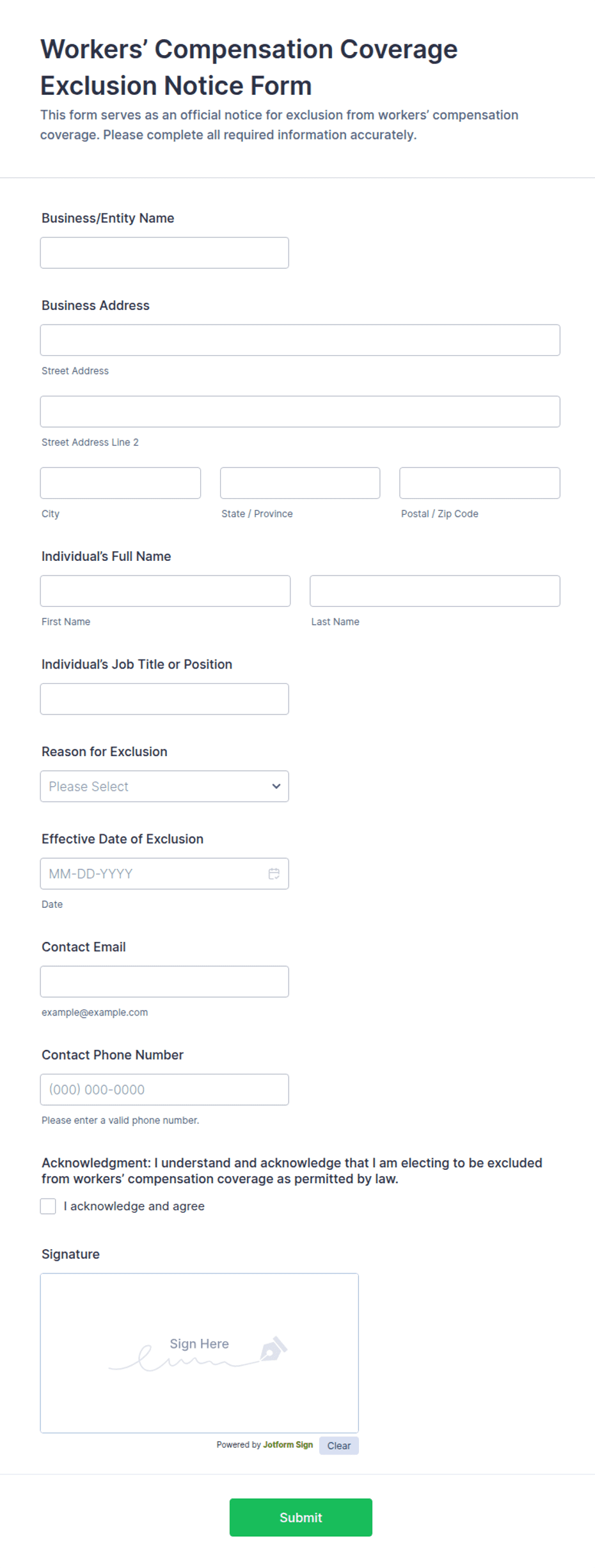
Task: Focus the City field
Action: tap(120, 483)
